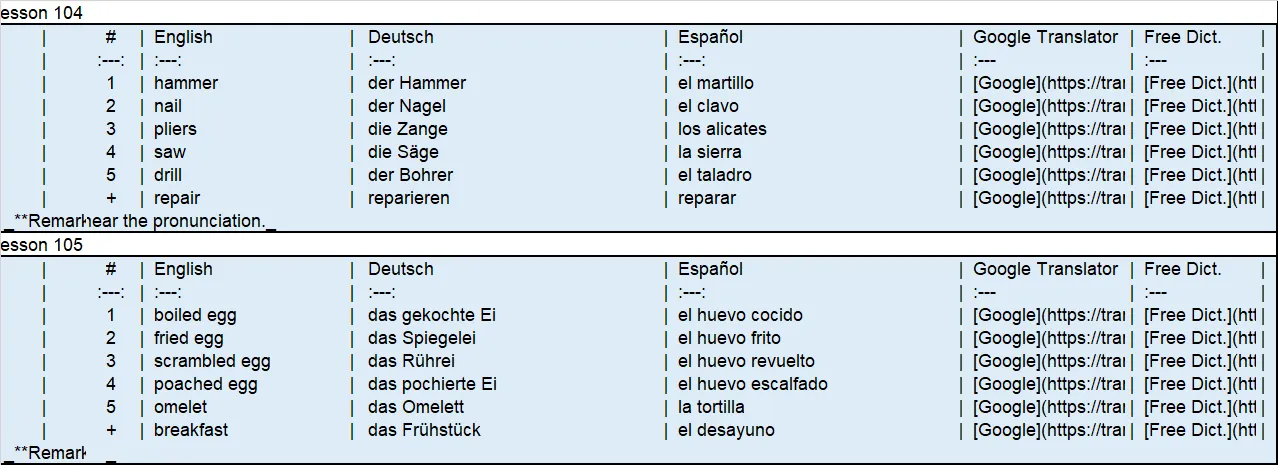Click the Español header in Lesson 104
The height and width of the screenshot is (465, 1278).
[x=710, y=37]
